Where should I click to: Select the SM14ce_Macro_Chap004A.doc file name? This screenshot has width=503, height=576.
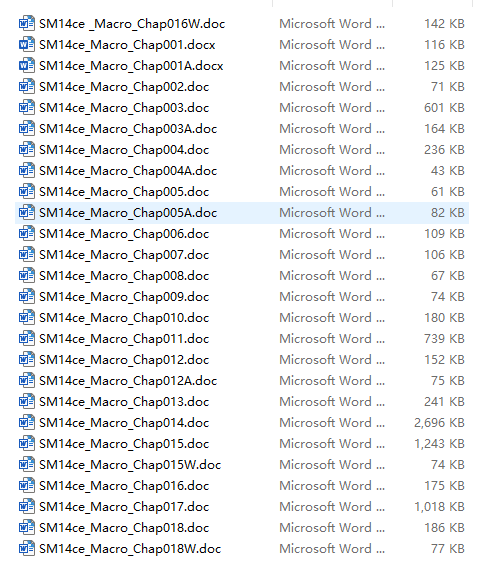[128, 171]
